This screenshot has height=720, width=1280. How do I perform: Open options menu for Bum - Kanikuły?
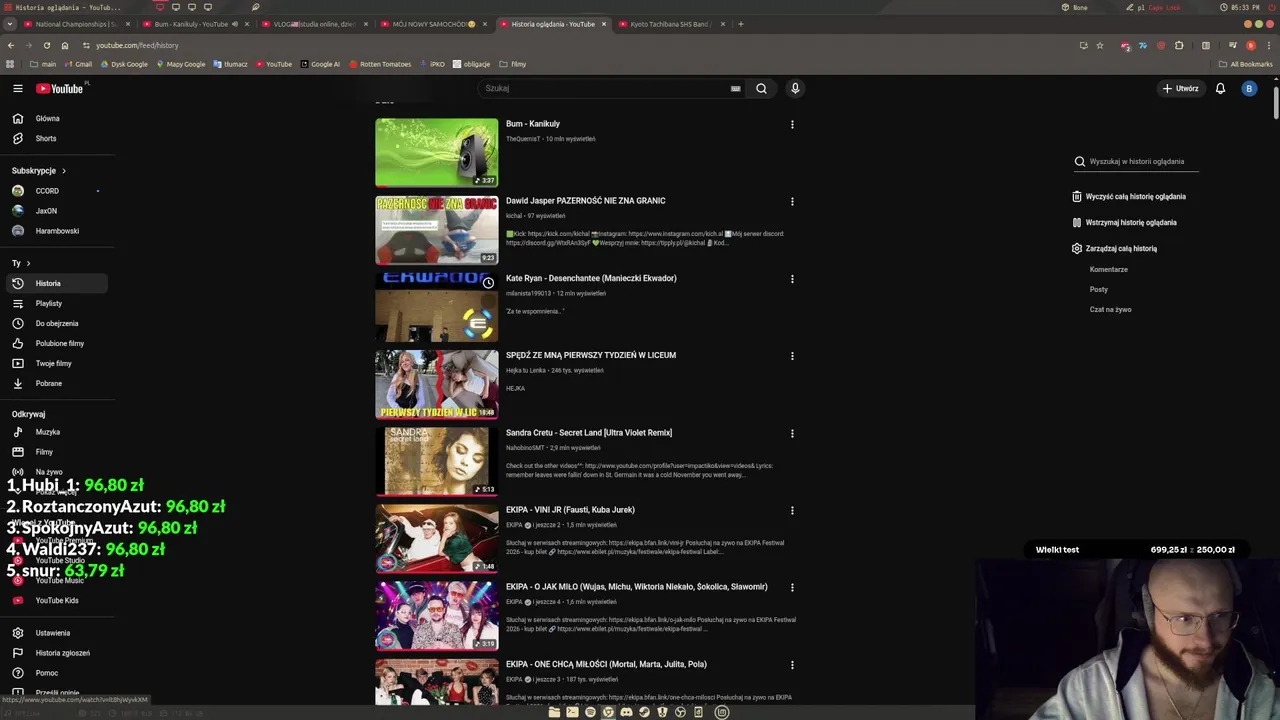[792, 125]
